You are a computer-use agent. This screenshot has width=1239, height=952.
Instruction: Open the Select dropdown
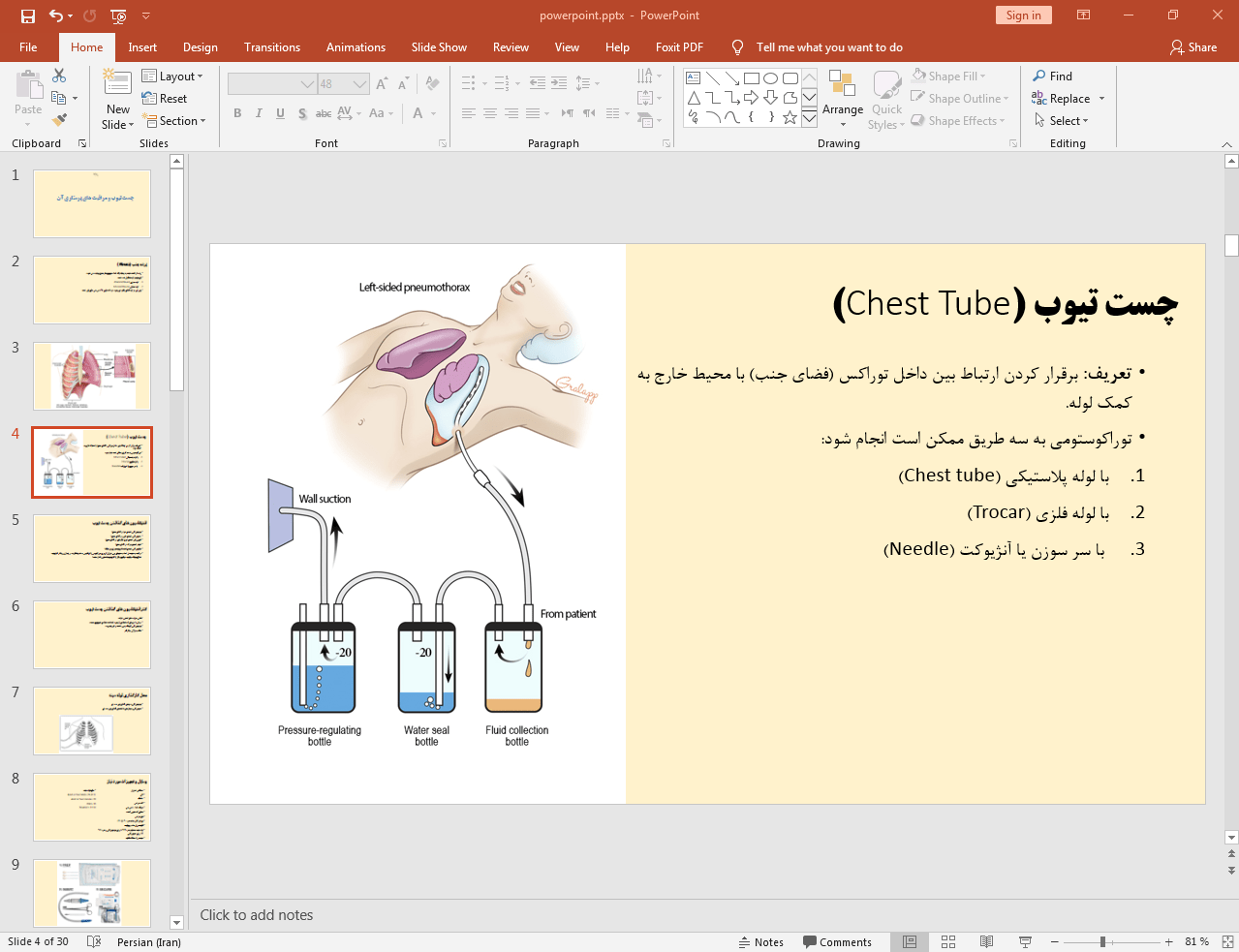(x=1062, y=121)
